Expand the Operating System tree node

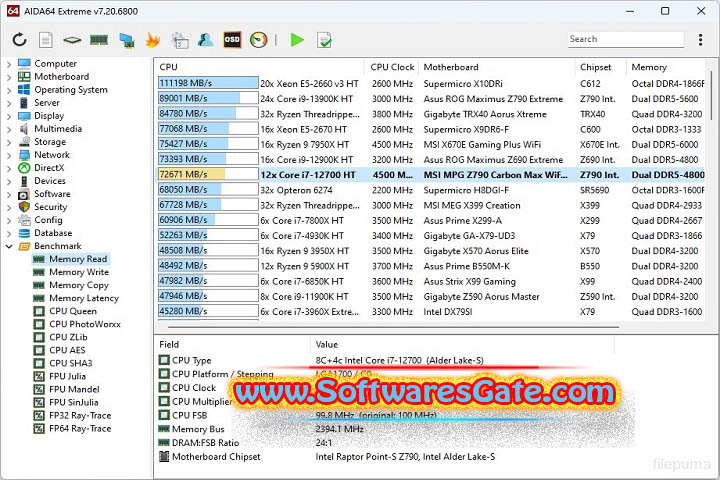(x=9, y=90)
